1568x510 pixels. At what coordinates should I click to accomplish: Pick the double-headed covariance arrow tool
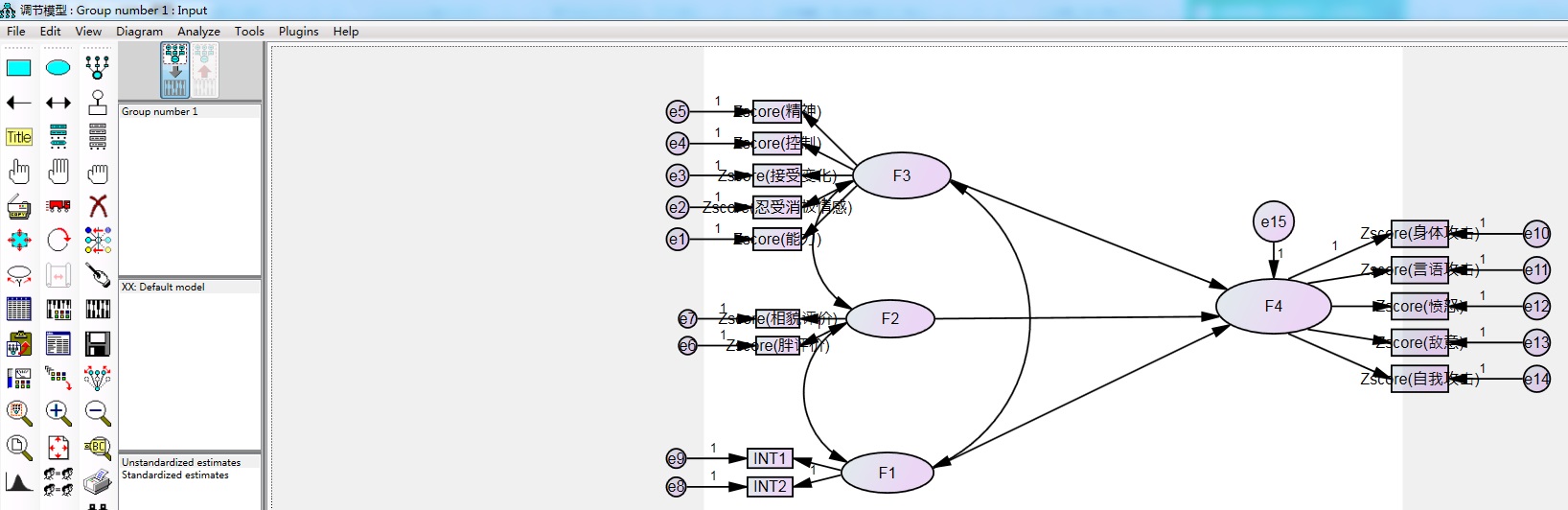[x=58, y=103]
